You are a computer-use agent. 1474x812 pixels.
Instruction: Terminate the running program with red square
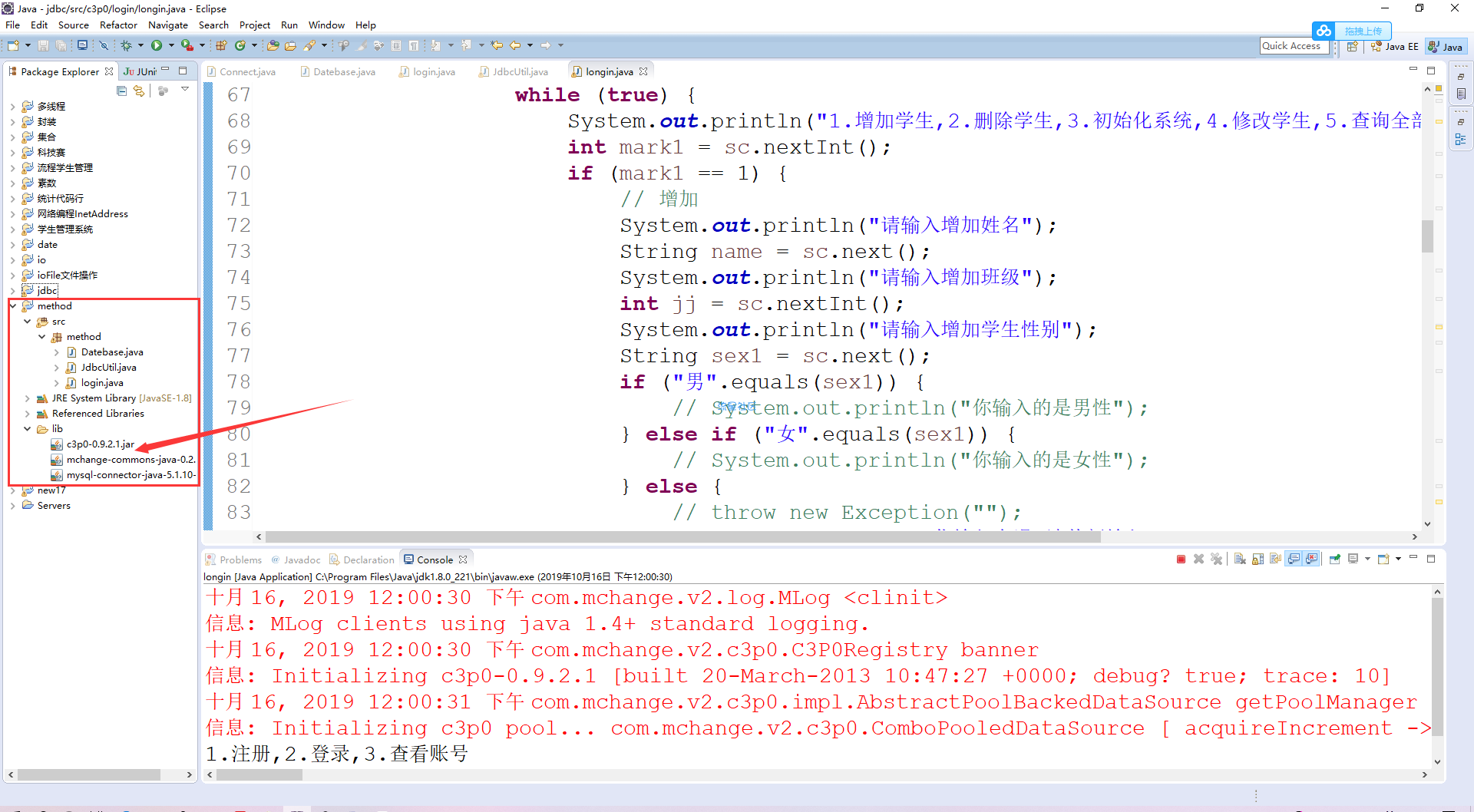click(x=1181, y=559)
